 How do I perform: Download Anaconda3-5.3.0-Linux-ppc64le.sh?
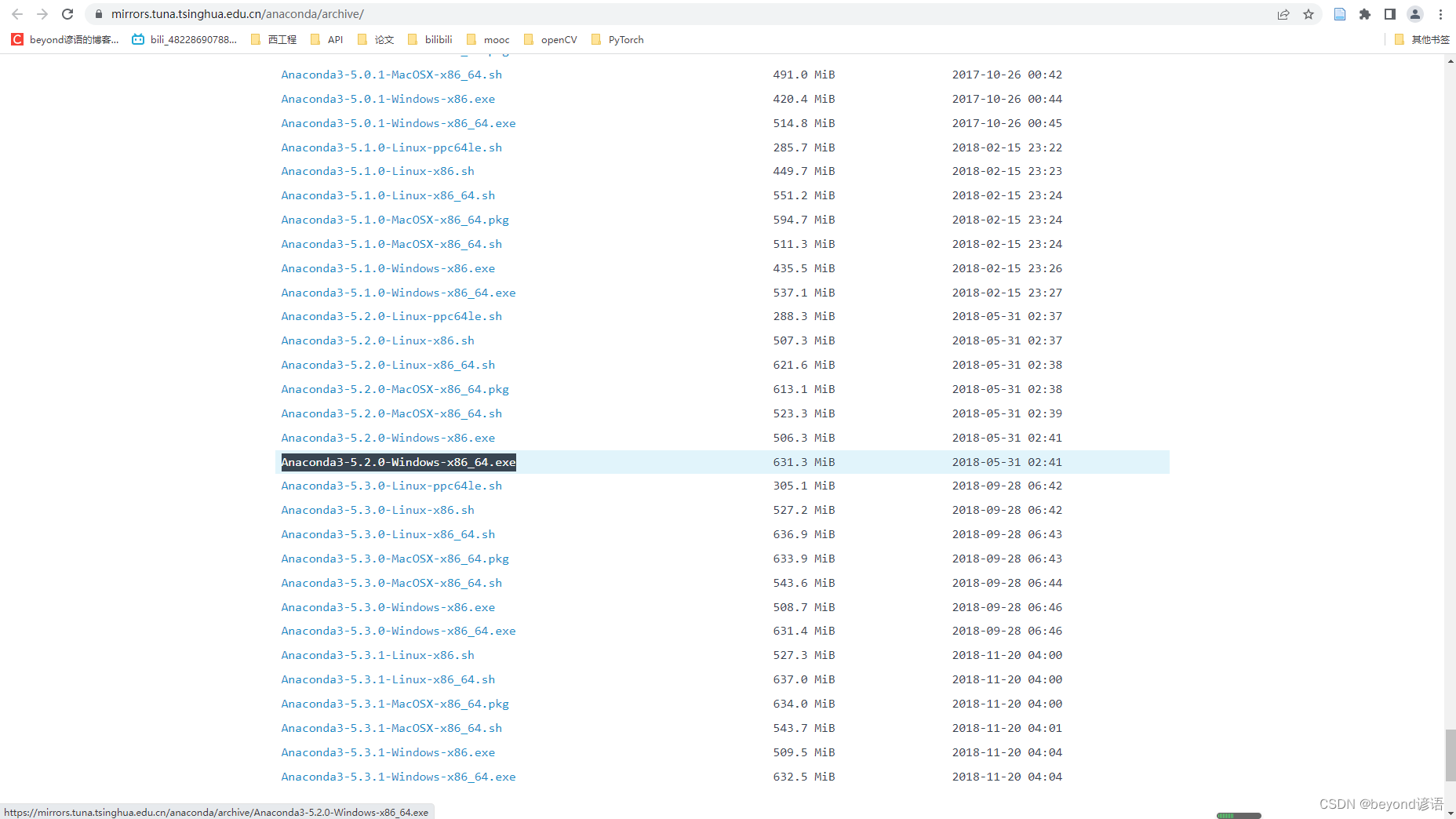point(391,486)
